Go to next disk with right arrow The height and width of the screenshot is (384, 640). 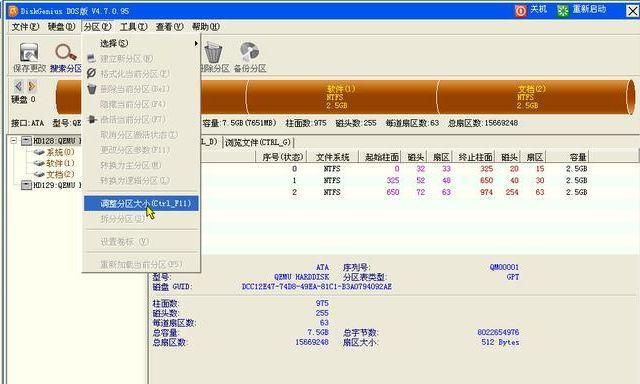pos(31,86)
